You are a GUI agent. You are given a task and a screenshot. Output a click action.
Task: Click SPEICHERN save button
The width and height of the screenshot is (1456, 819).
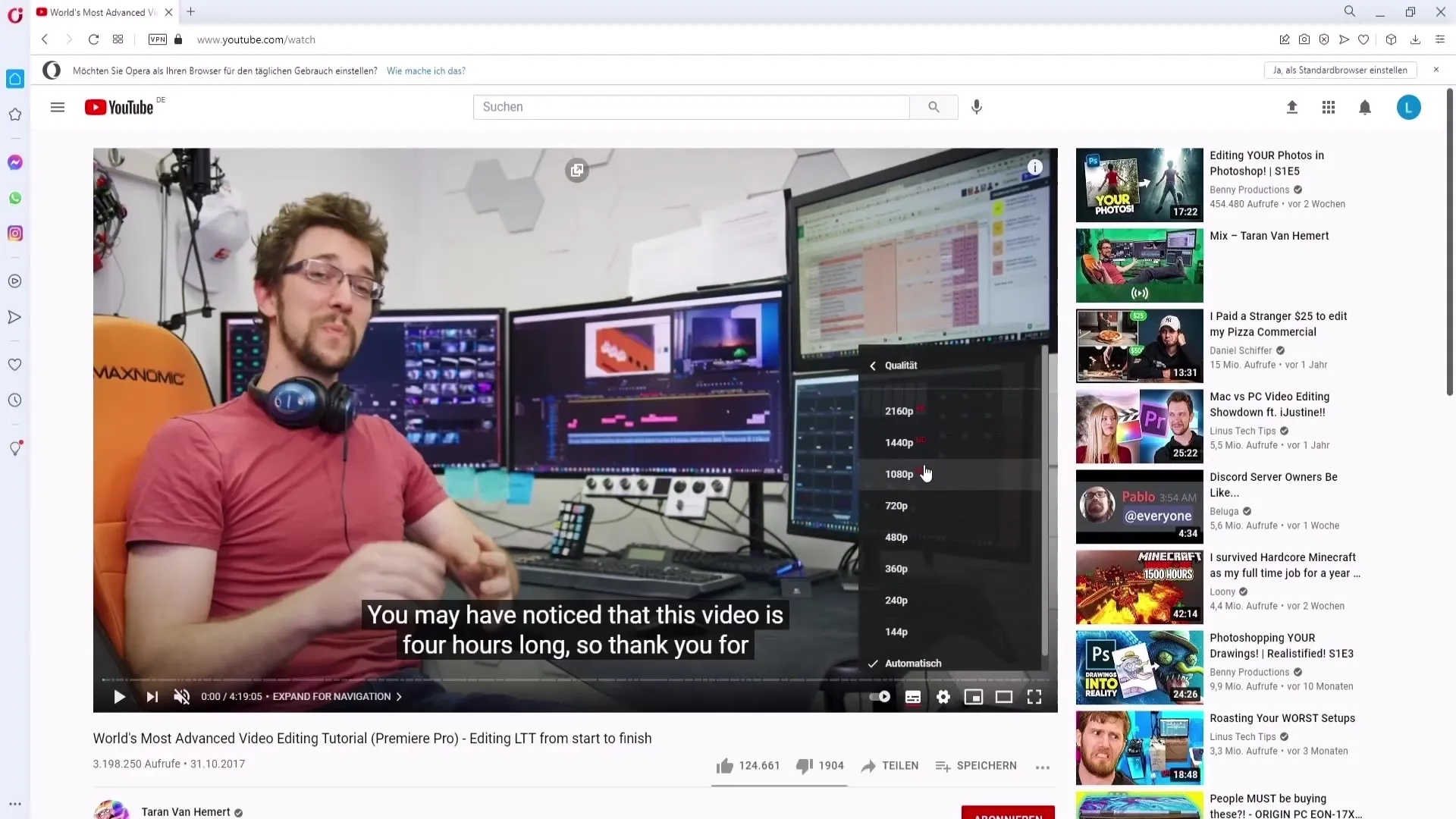coord(978,766)
